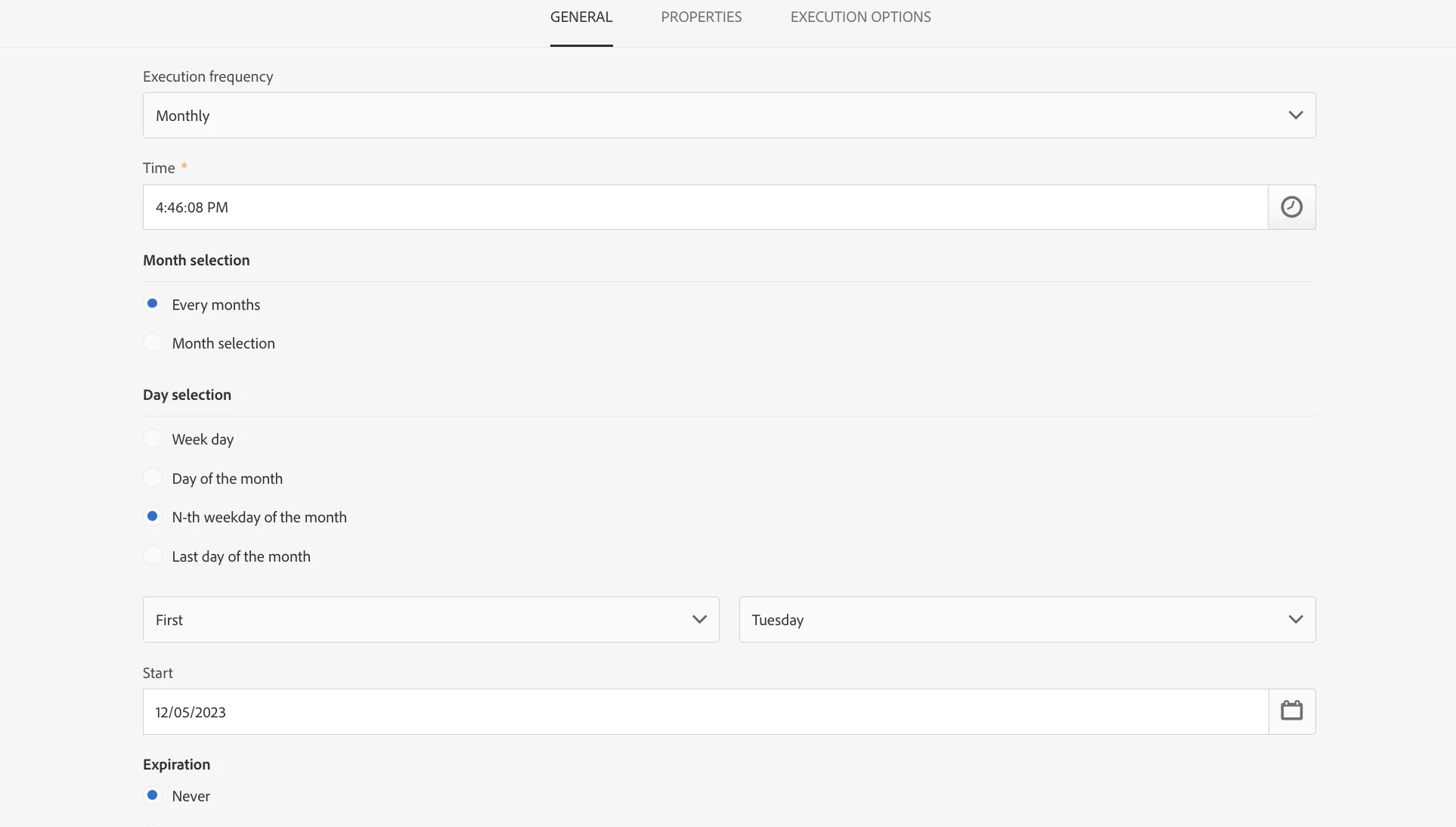Choose Day of the month option

click(x=153, y=479)
